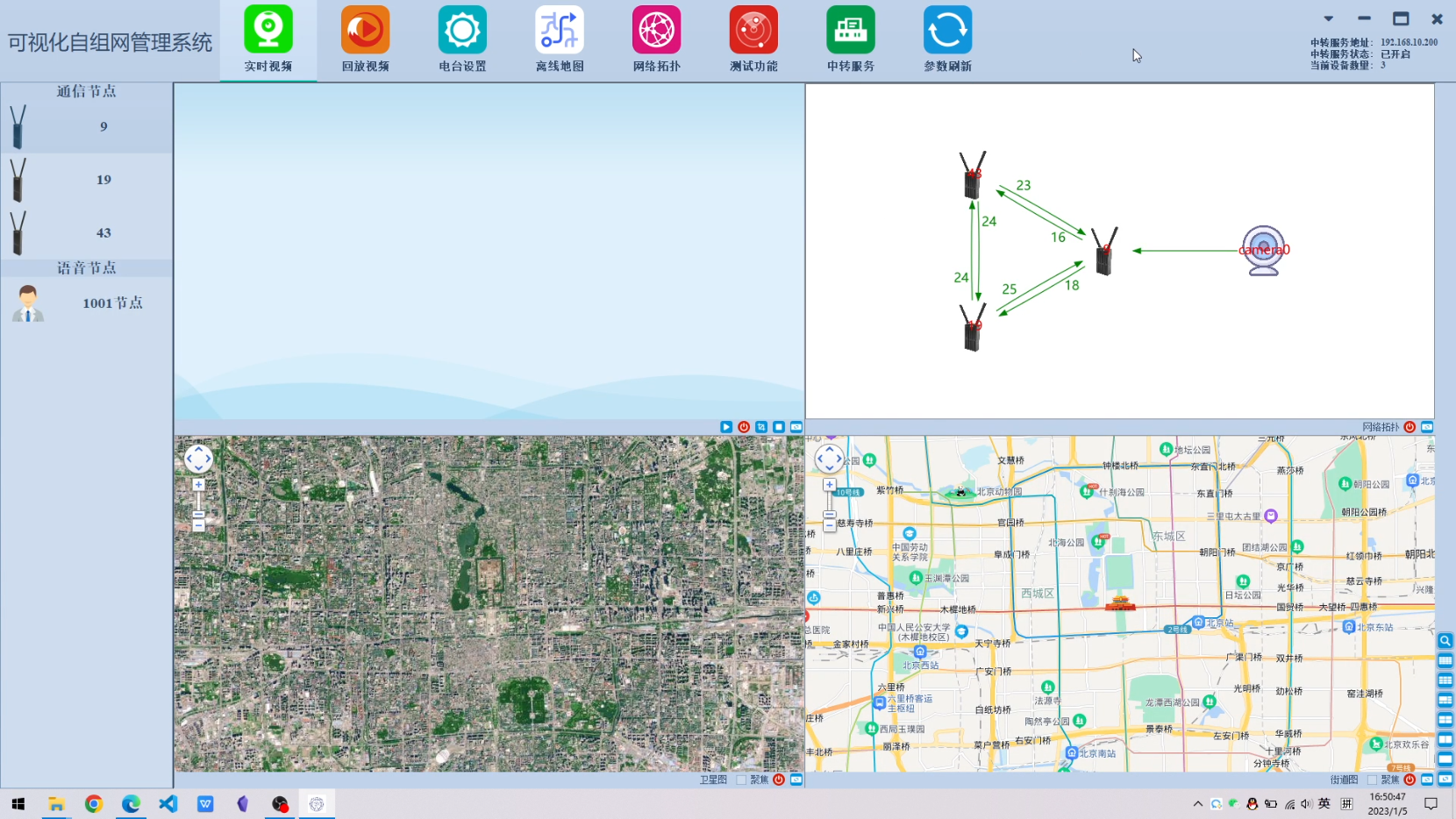
Task: Expand the street map panel
Action: pyautogui.click(x=1427, y=780)
